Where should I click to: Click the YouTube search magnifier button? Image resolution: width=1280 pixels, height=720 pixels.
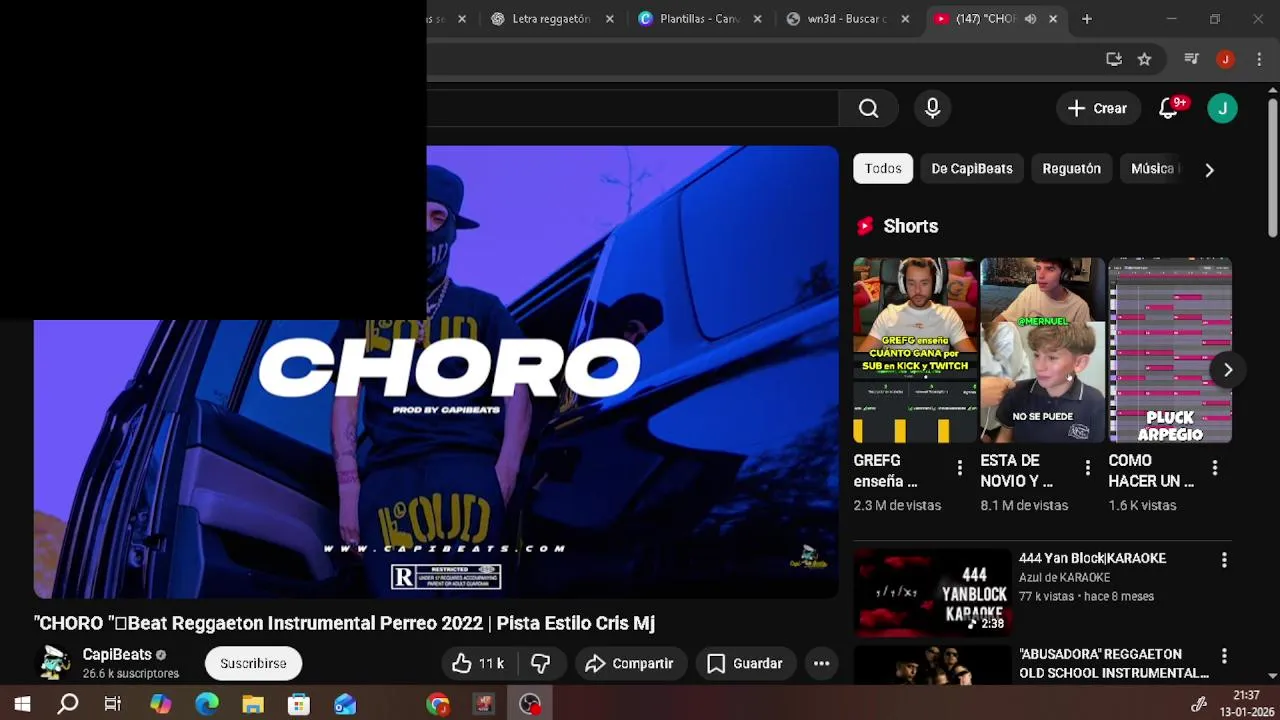click(x=868, y=108)
